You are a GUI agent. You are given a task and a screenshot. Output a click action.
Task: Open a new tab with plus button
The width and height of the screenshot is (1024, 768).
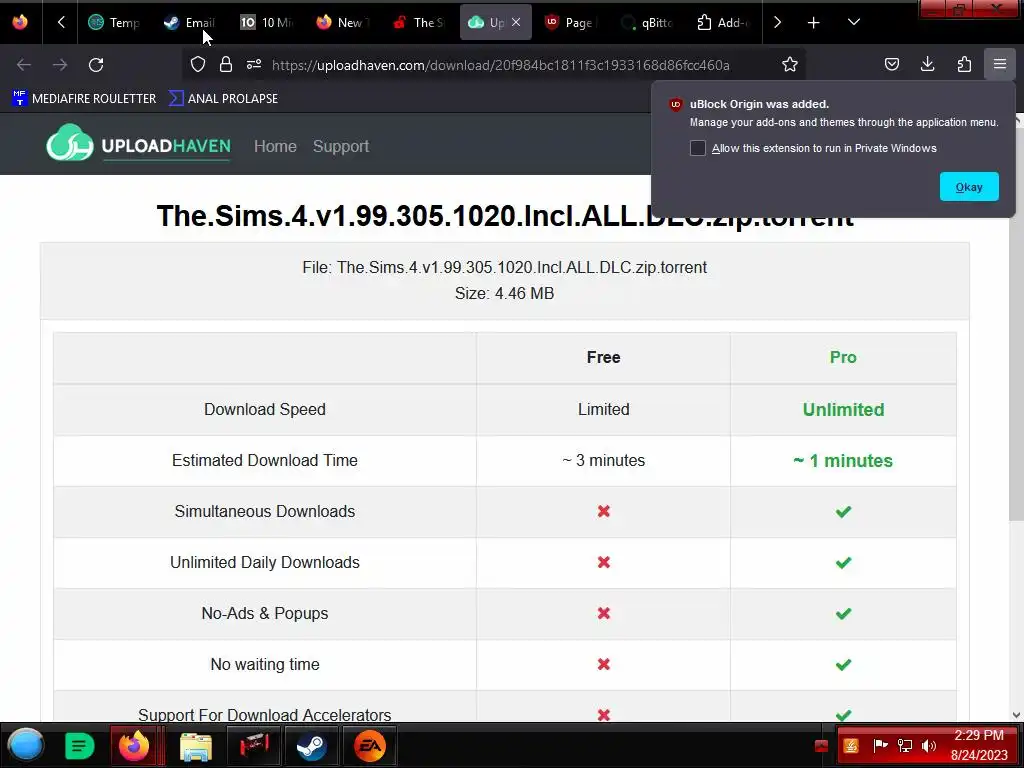click(813, 23)
